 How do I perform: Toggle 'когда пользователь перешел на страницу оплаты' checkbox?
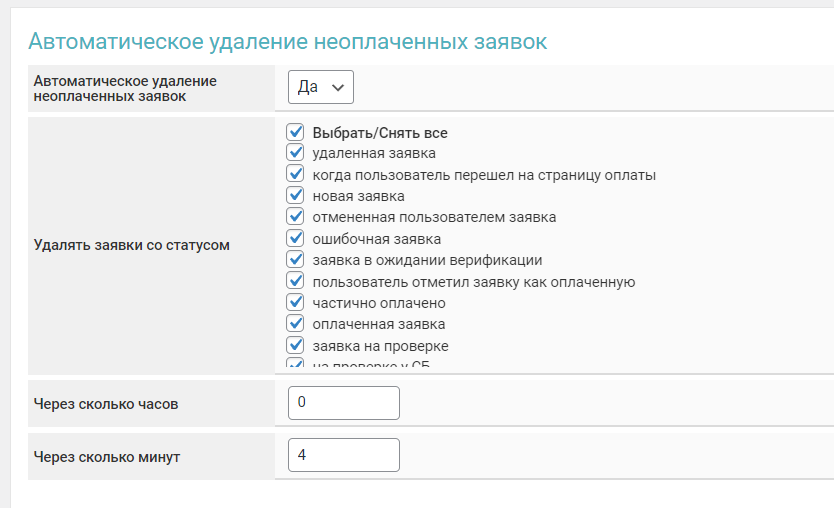295,174
